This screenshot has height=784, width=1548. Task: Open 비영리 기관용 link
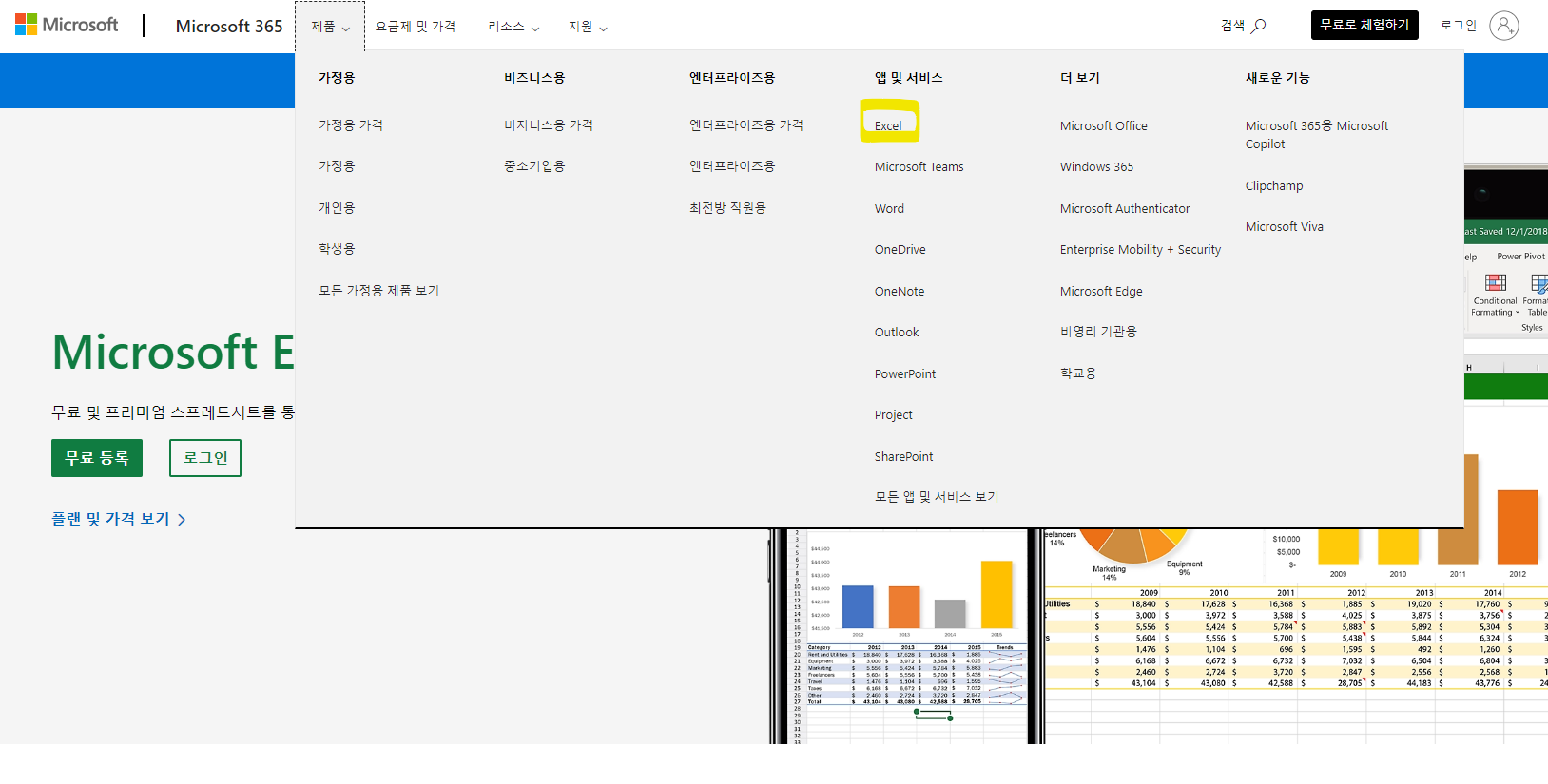click(x=1098, y=332)
